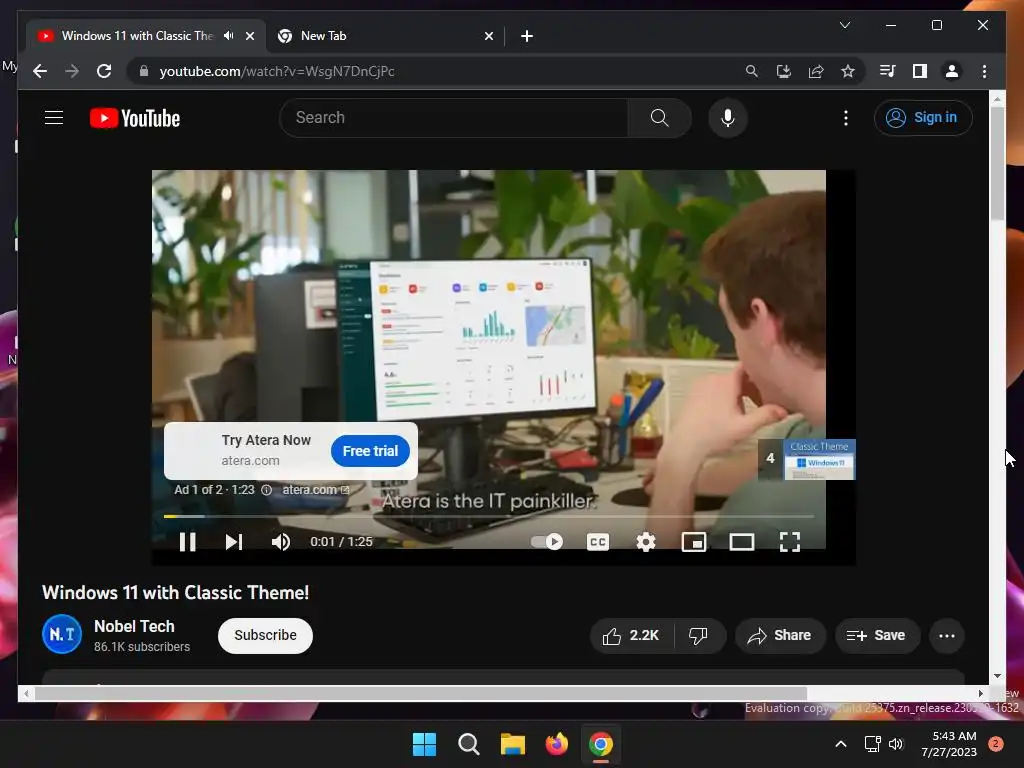Screen dimensions: 1024x768
Task: Click the horizontal scrollbar thumb
Action: pyautogui.click(x=421, y=694)
